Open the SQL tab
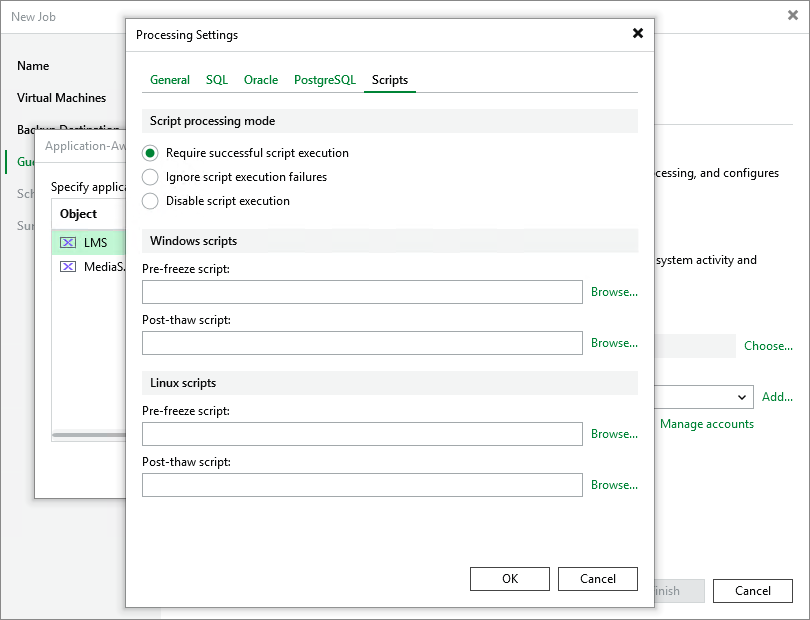Screen dimensions: 810x620 pyautogui.click(x=217, y=80)
